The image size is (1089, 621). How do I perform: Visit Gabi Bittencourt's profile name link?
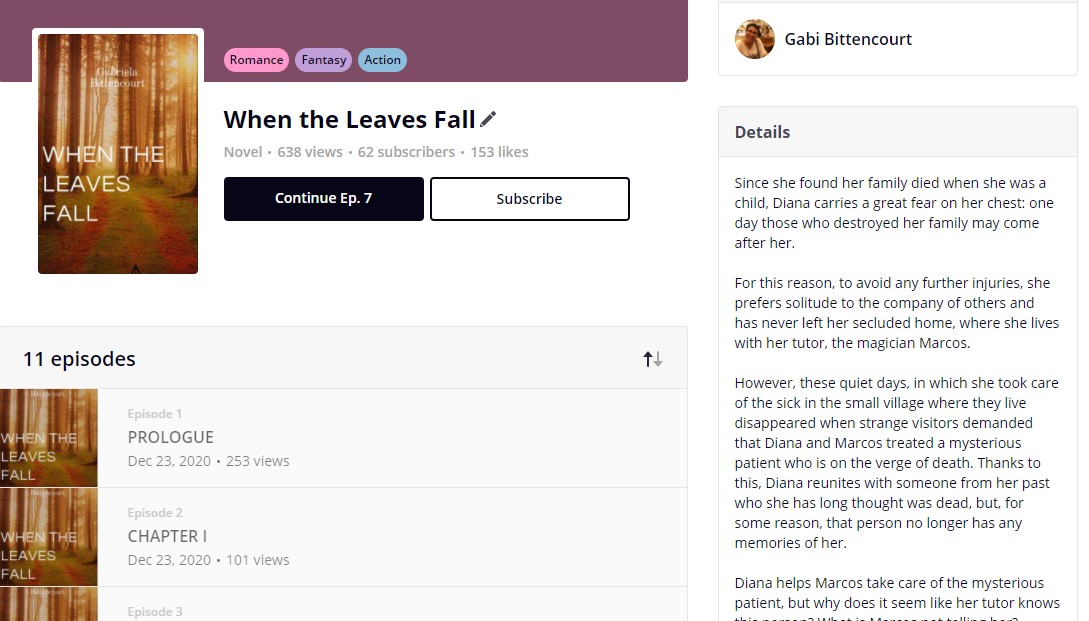tap(848, 40)
